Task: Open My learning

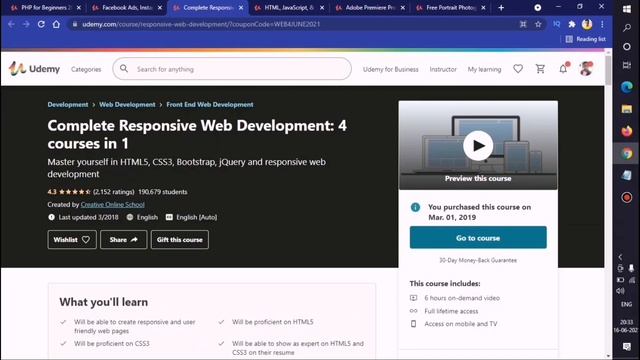Action: click(484, 69)
